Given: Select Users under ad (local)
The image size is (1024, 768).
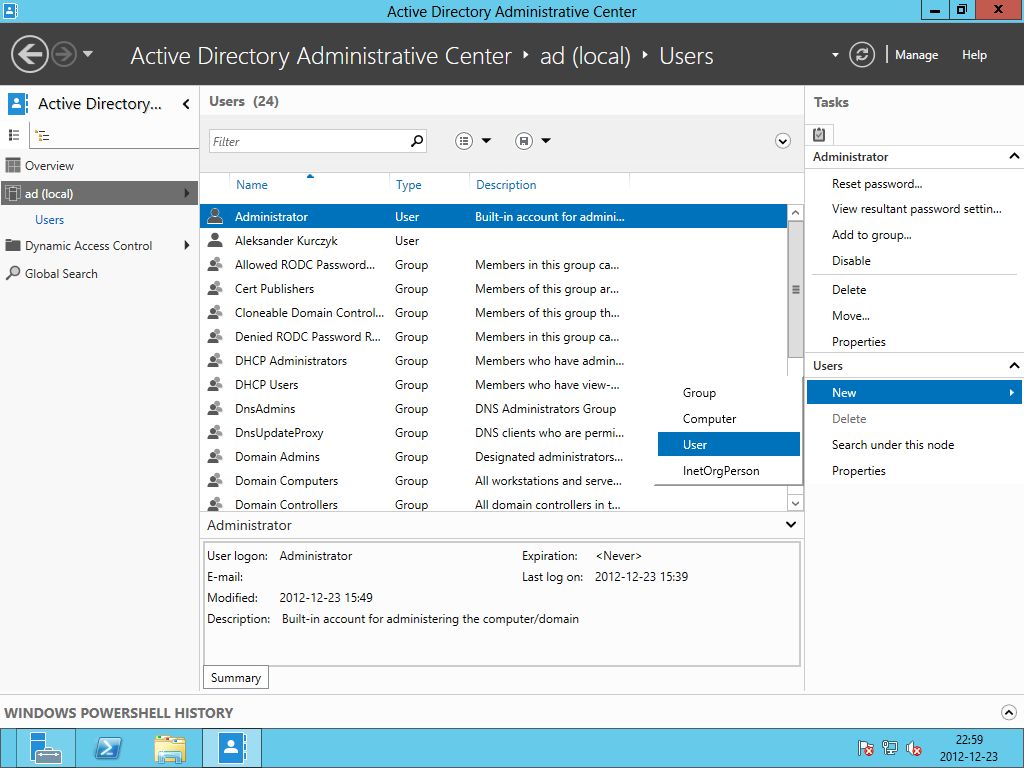Looking at the screenshot, I should (x=50, y=220).
